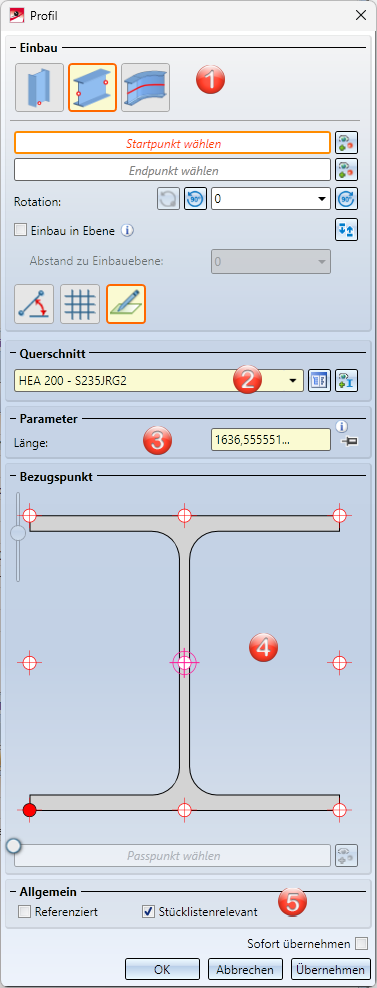Viewport: 377px width, 988px height.
Task: Select the angle-to-line alignment mode icon
Action: [x=34, y=304]
